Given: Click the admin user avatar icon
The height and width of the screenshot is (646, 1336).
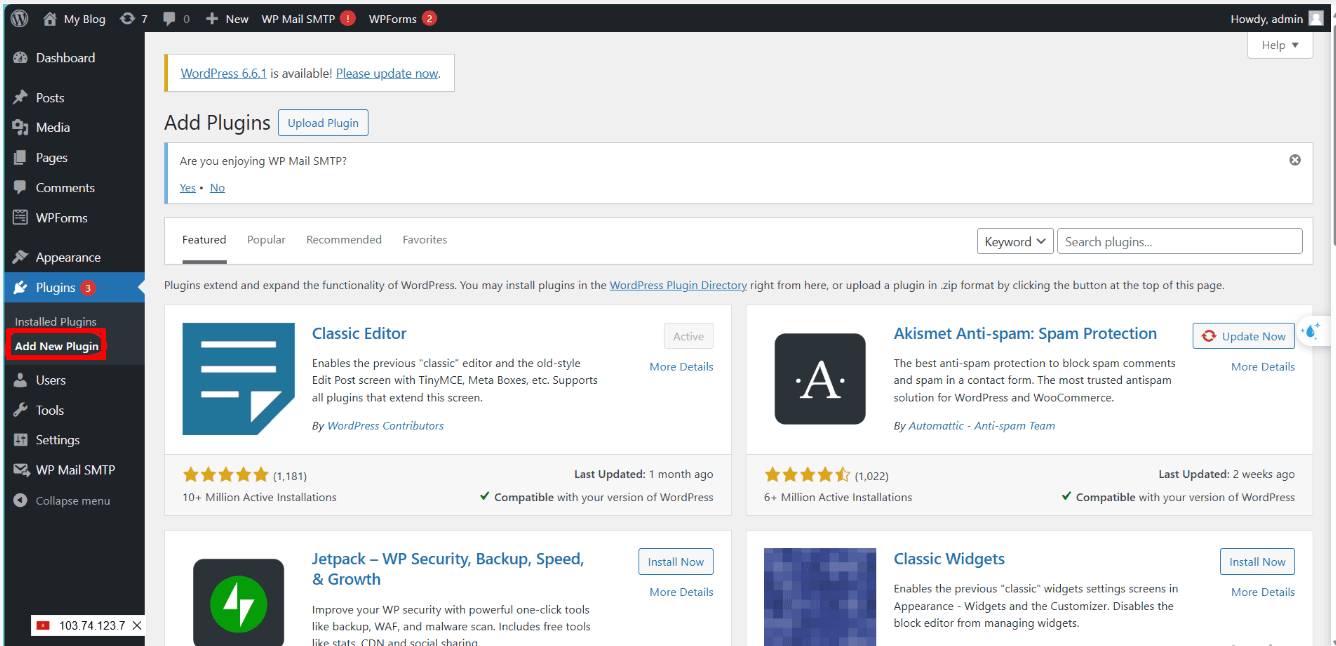Looking at the screenshot, I should pos(1316,18).
